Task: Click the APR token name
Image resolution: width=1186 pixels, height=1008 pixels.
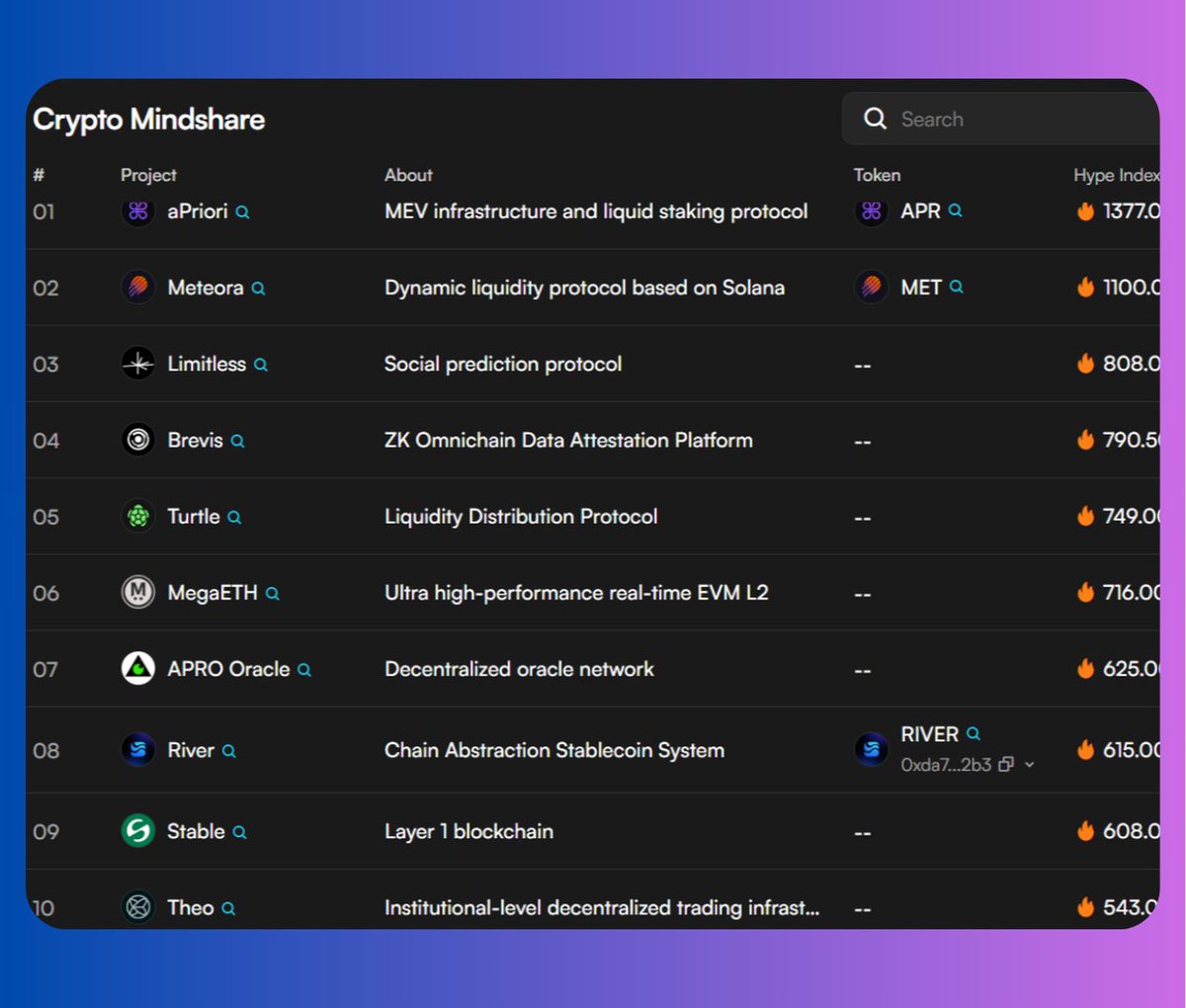Action: click(921, 210)
